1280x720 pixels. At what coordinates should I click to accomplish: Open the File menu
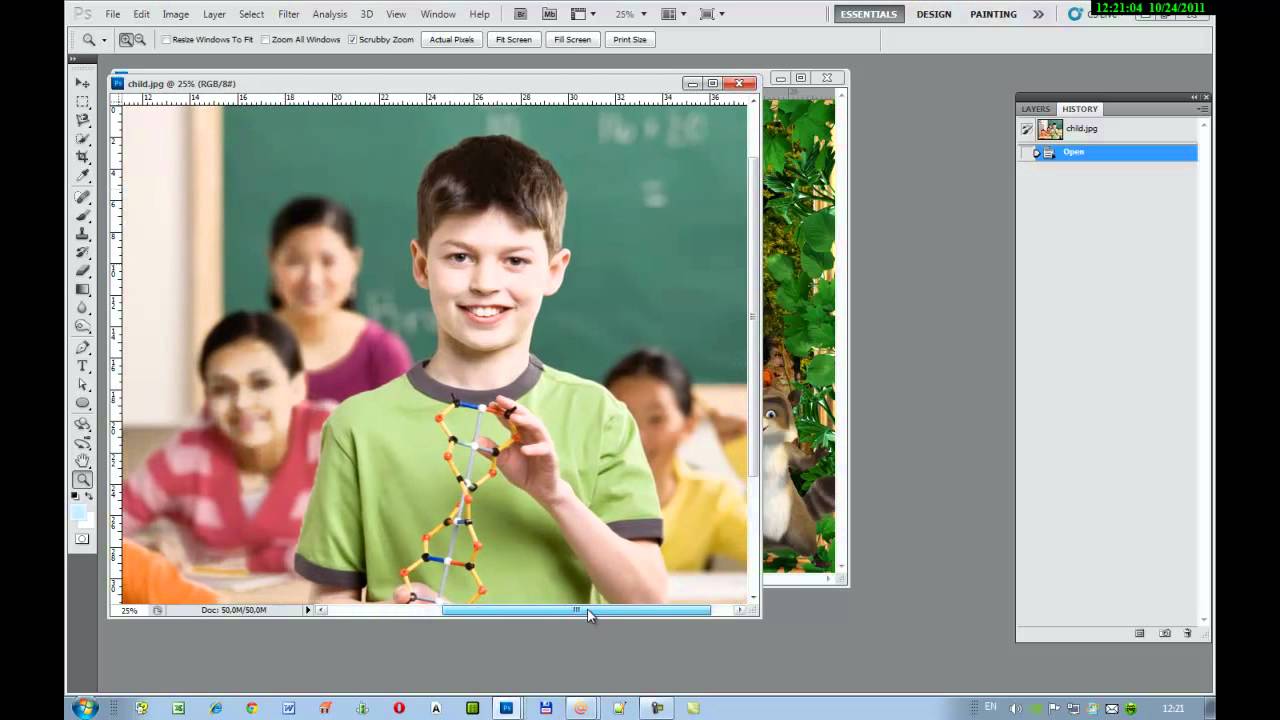coord(113,14)
